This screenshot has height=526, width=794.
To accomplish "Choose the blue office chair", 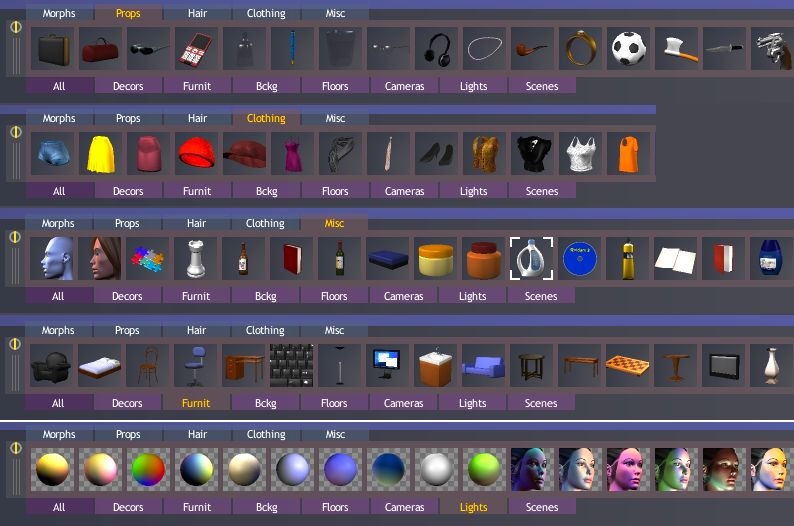I will (195, 366).
